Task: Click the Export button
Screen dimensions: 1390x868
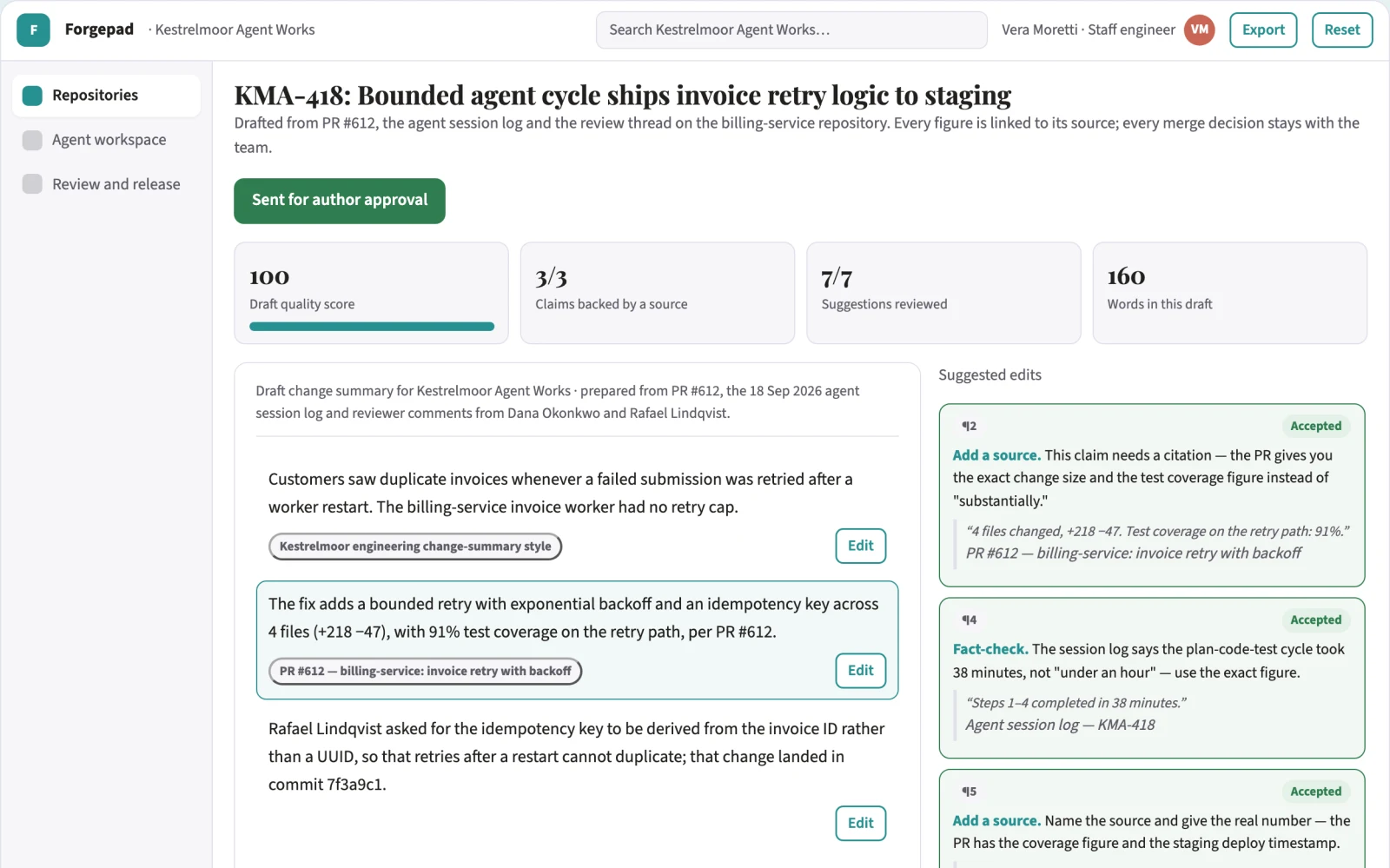Action: (x=1263, y=30)
